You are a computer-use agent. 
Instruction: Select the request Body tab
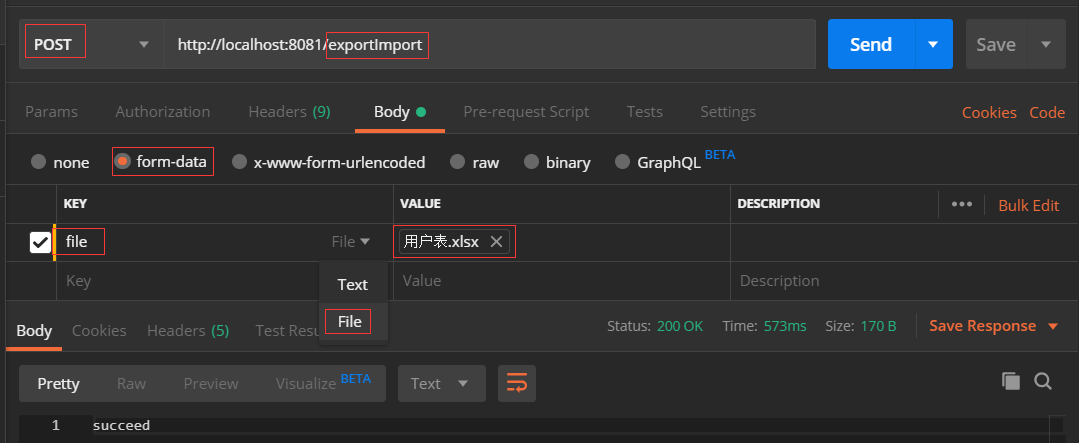(x=400, y=111)
